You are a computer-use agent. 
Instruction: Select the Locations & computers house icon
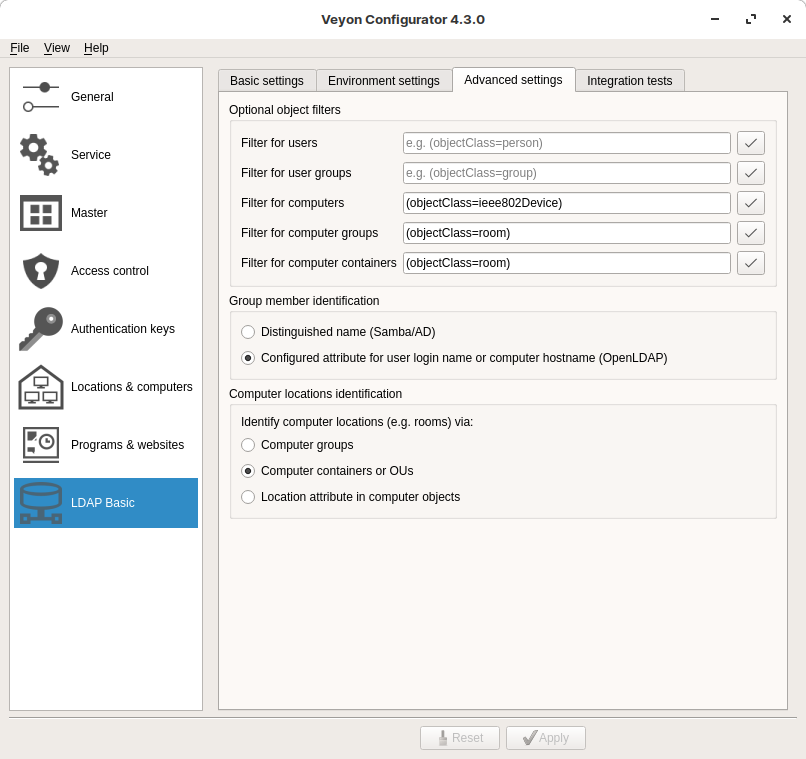41,387
